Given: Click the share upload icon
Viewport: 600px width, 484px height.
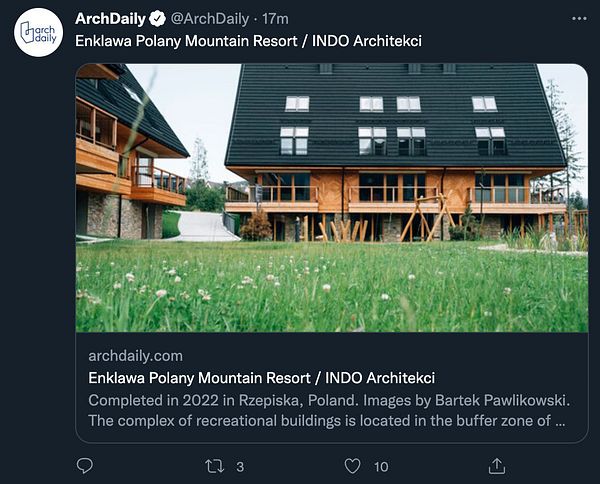Looking at the screenshot, I should click(x=497, y=466).
